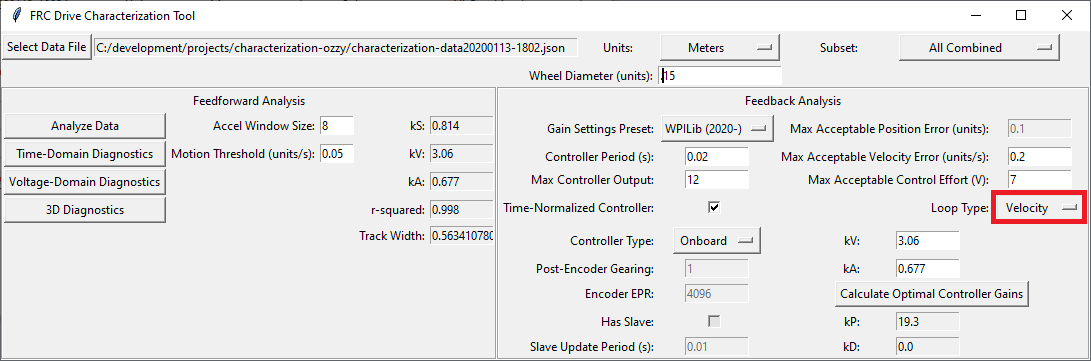Open the Controller Type dropdown set to Onboard

click(717, 241)
